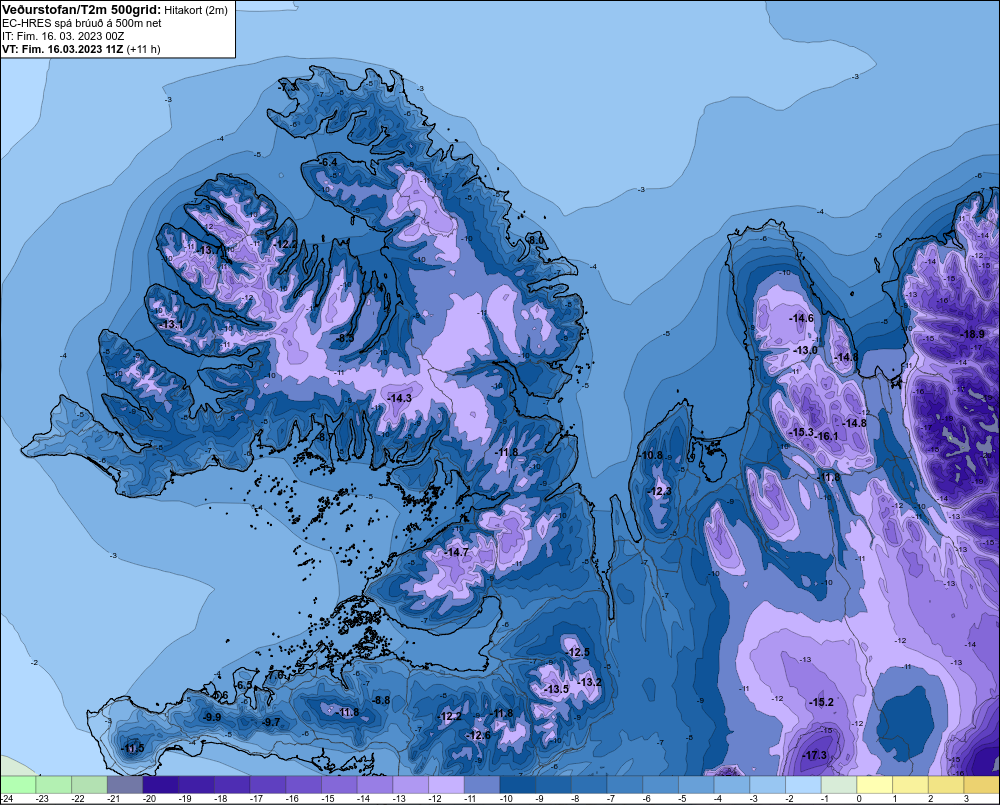
Task: Pick the pale lilac swatch between -12 and -11
Action: coord(446,785)
